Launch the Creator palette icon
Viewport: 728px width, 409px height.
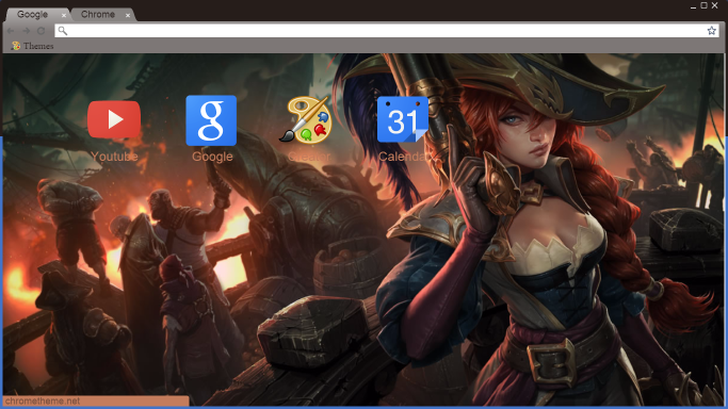pos(306,119)
